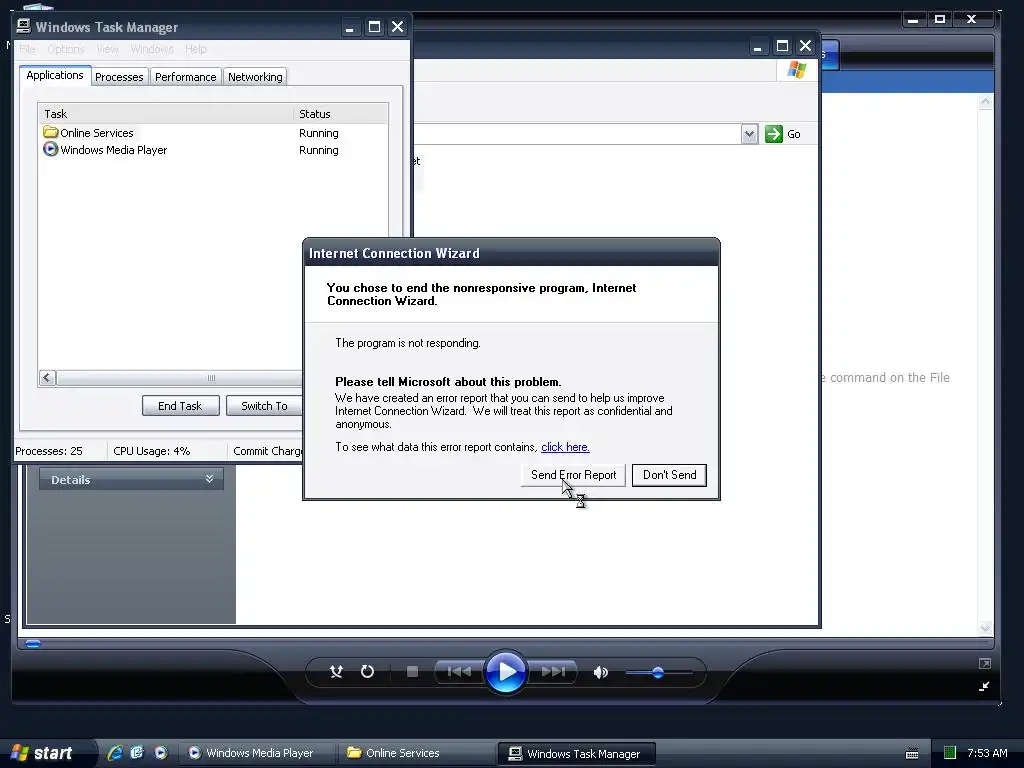Image resolution: width=1024 pixels, height=768 pixels.
Task: Select the Windows Media Player task row
Action: tap(213, 150)
